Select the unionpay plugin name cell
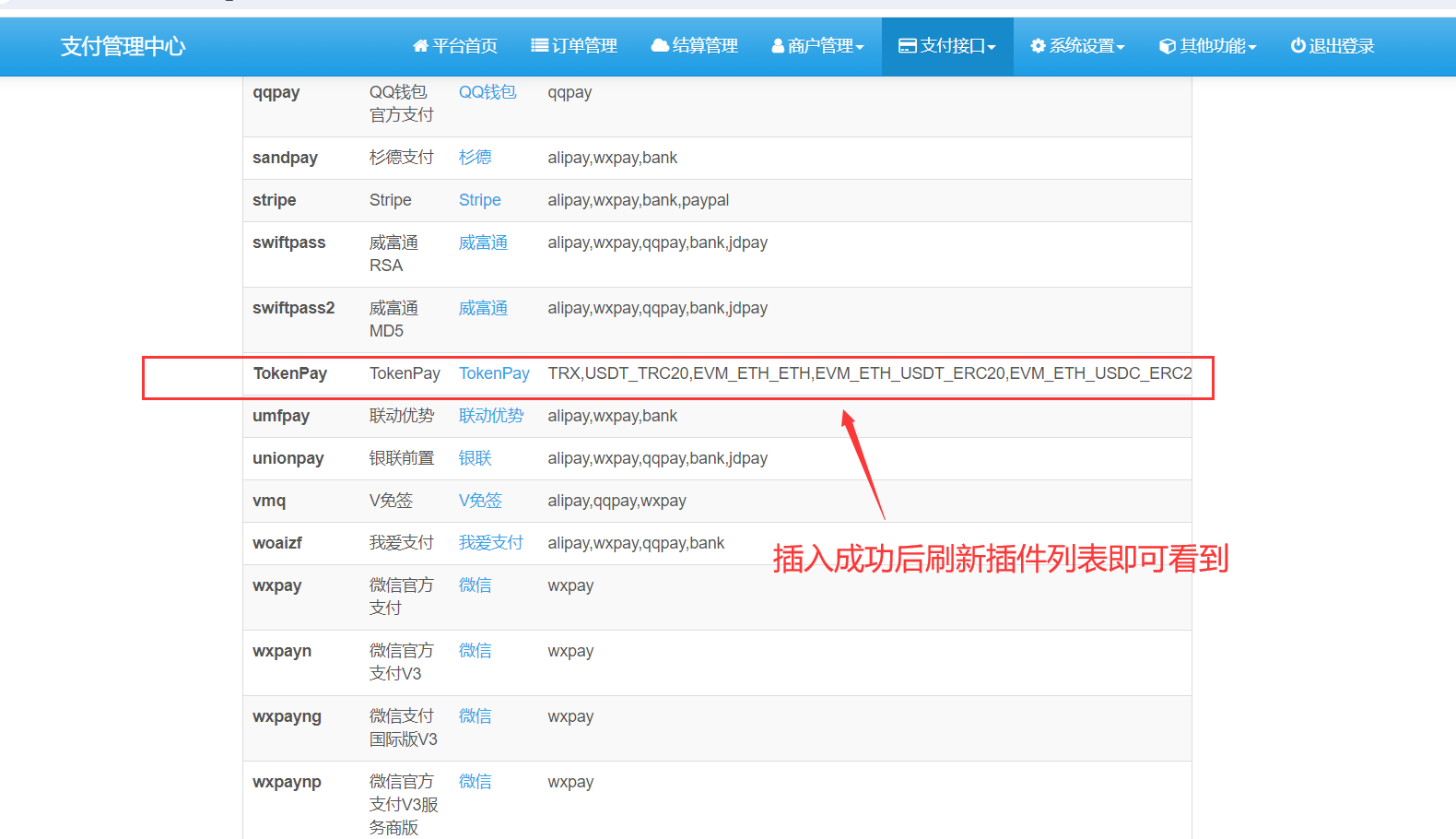Image resolution: width=1456 pixels, height=839 pixels. [x=288, y=458]
